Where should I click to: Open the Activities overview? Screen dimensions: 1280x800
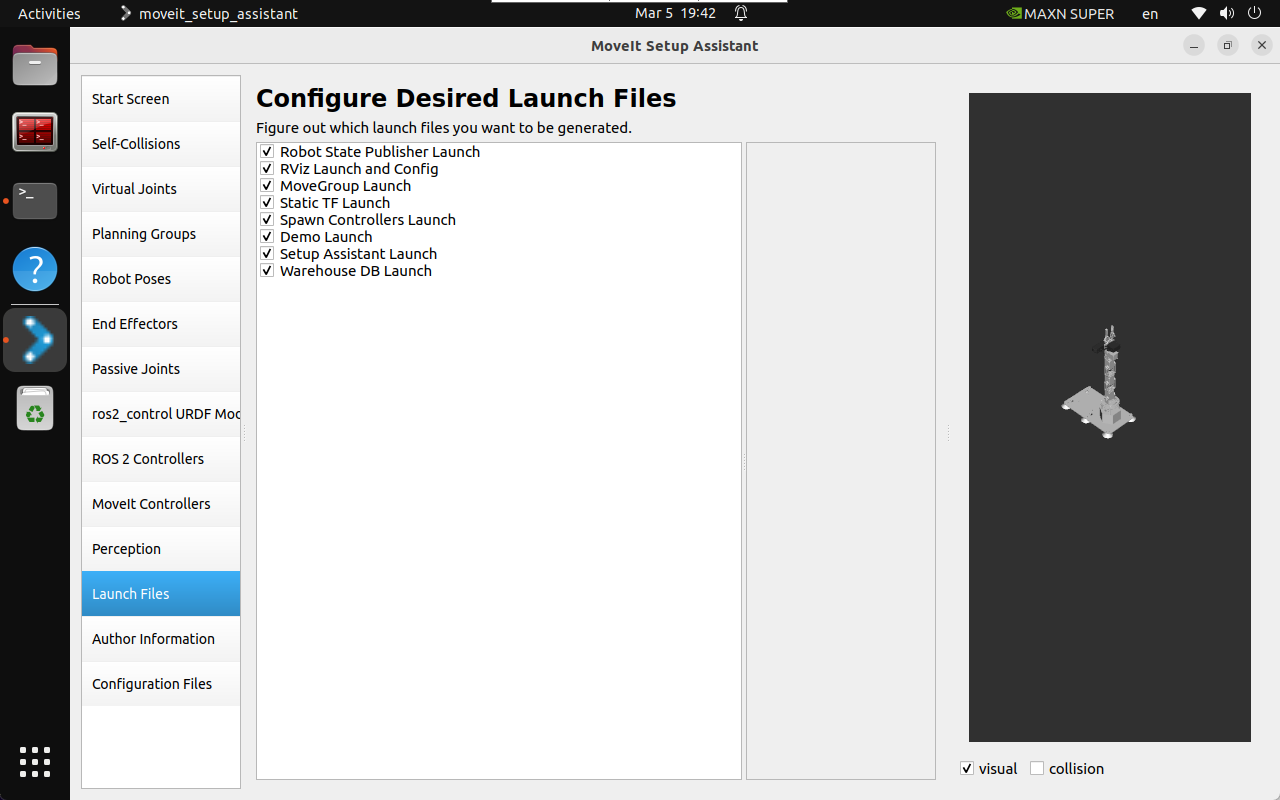[49, 13]
